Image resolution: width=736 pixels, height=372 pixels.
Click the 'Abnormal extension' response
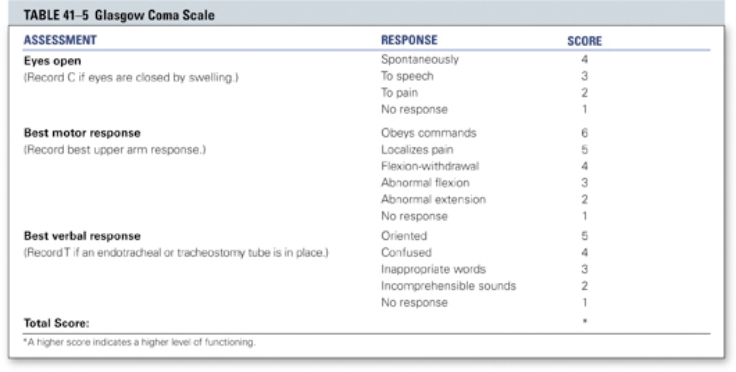pos(433,199)
